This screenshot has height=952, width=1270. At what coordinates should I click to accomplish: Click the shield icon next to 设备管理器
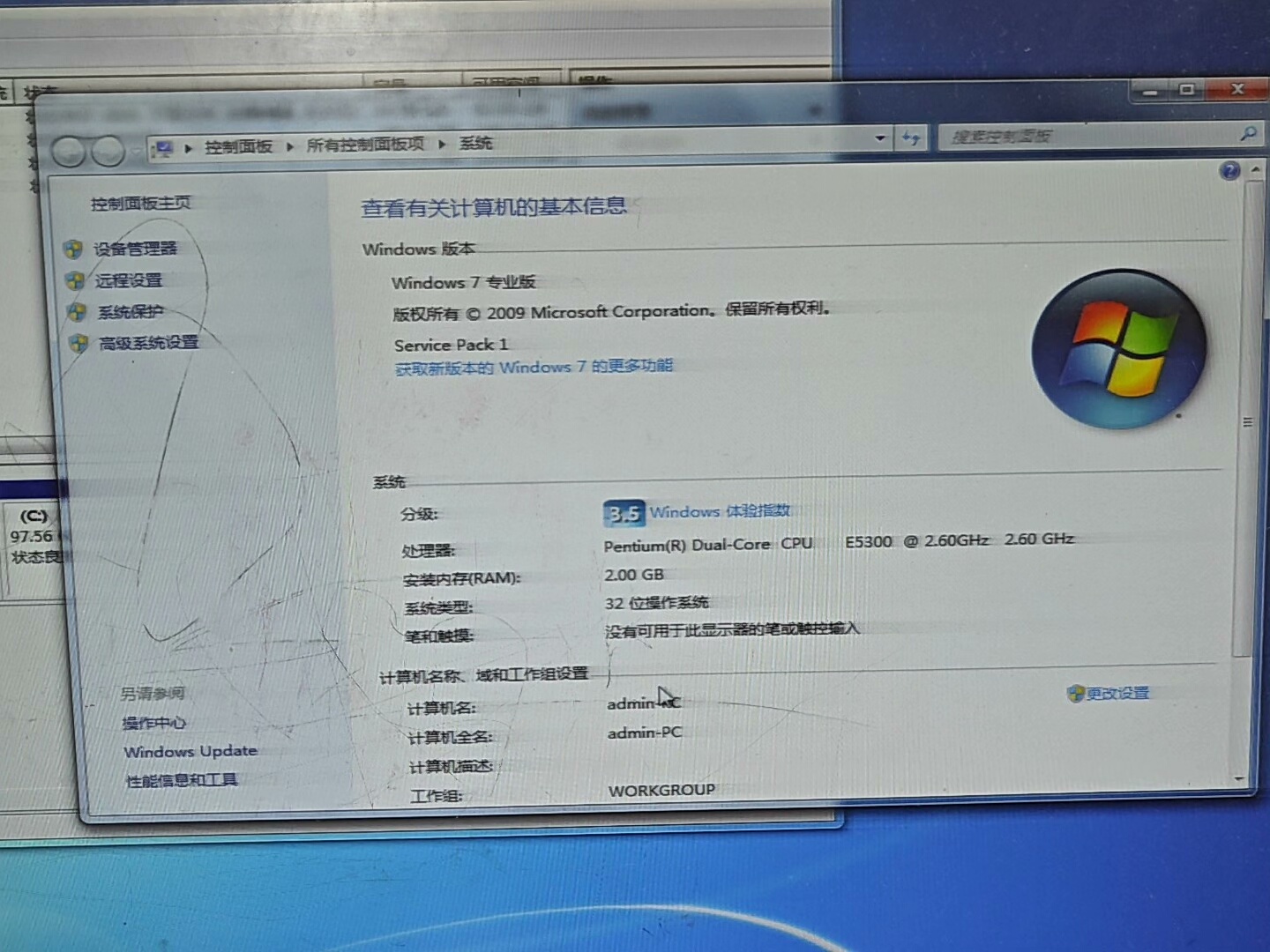coord(73,249)
